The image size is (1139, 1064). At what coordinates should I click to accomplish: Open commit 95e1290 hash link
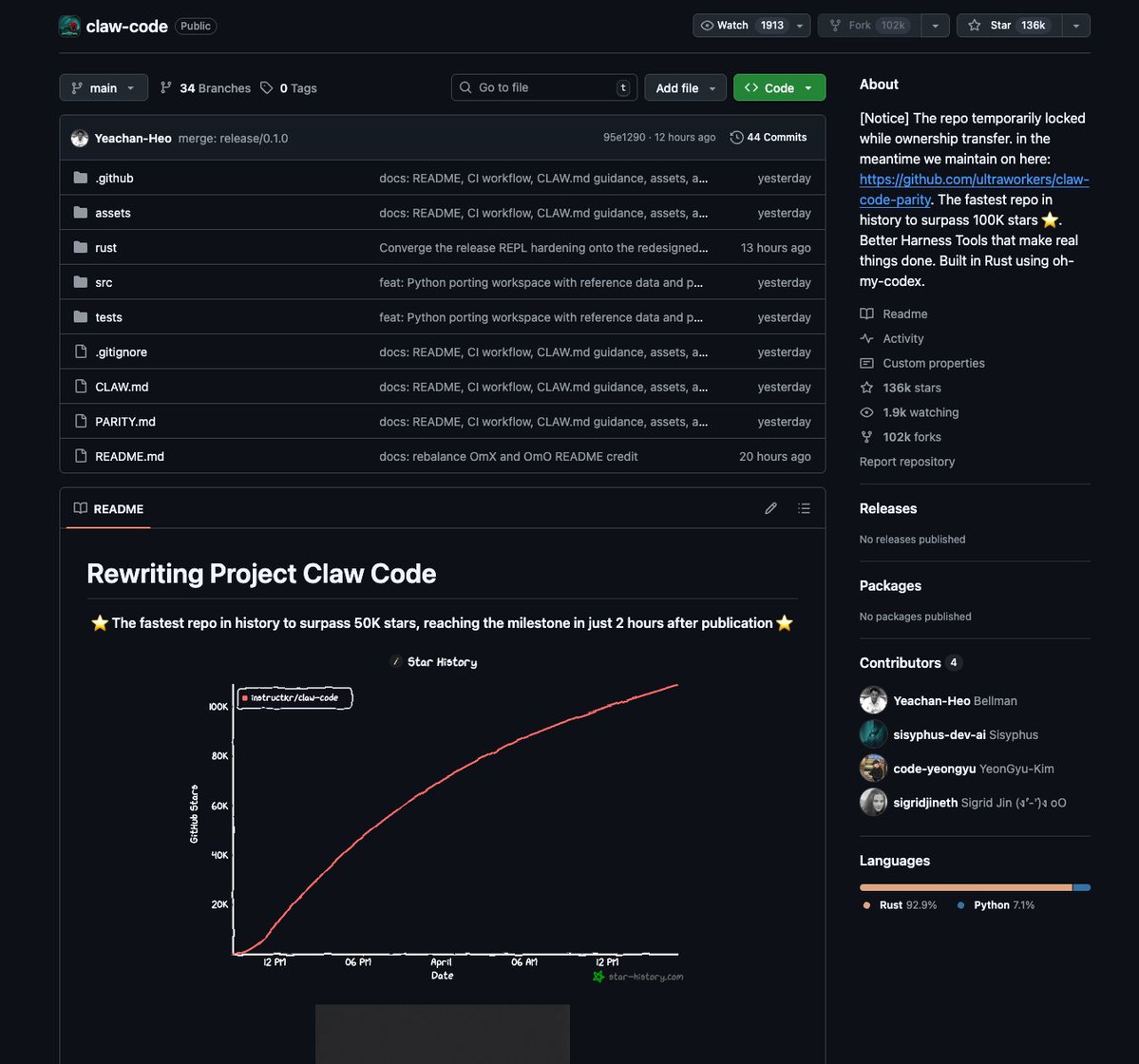coord(624,137)
